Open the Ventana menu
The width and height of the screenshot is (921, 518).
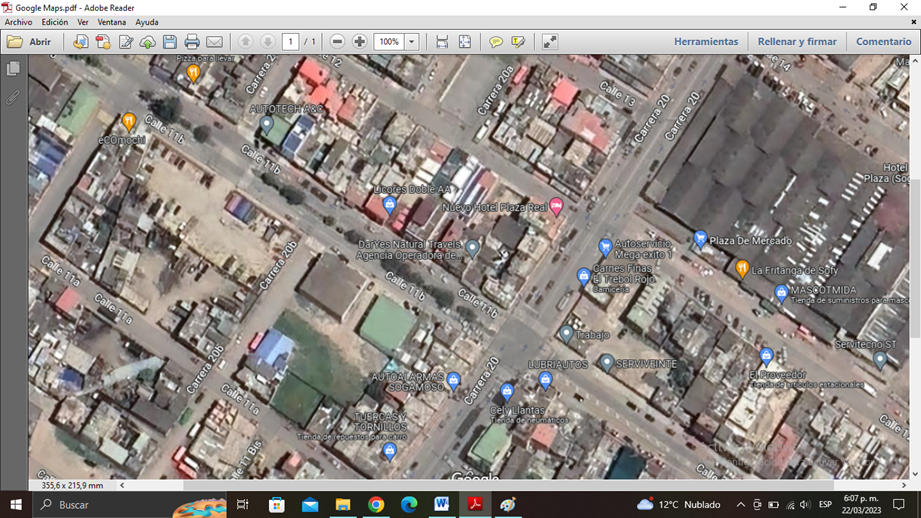(x=111, y=22)
